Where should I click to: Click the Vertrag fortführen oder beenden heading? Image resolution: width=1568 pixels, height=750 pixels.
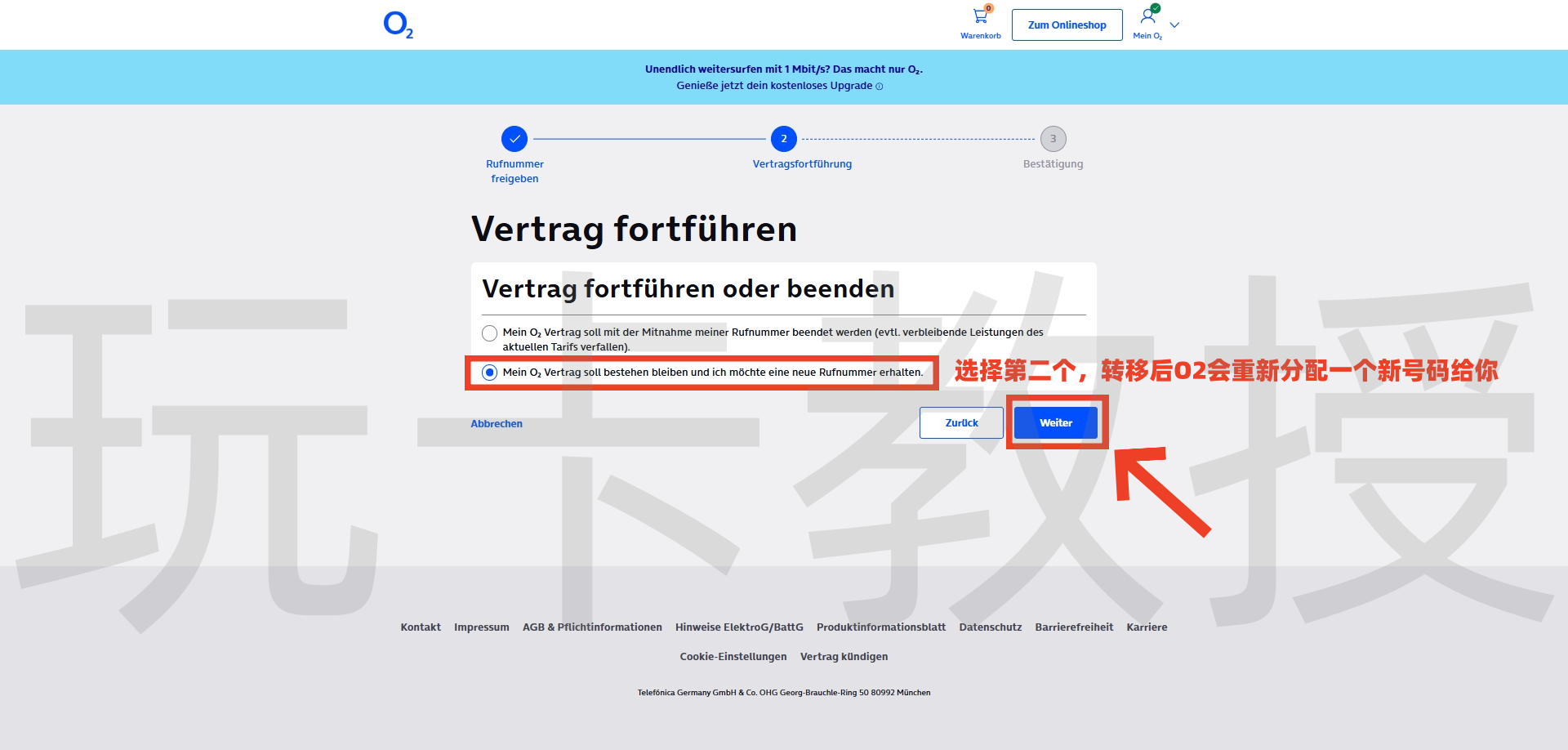click(x=688, y=288)
